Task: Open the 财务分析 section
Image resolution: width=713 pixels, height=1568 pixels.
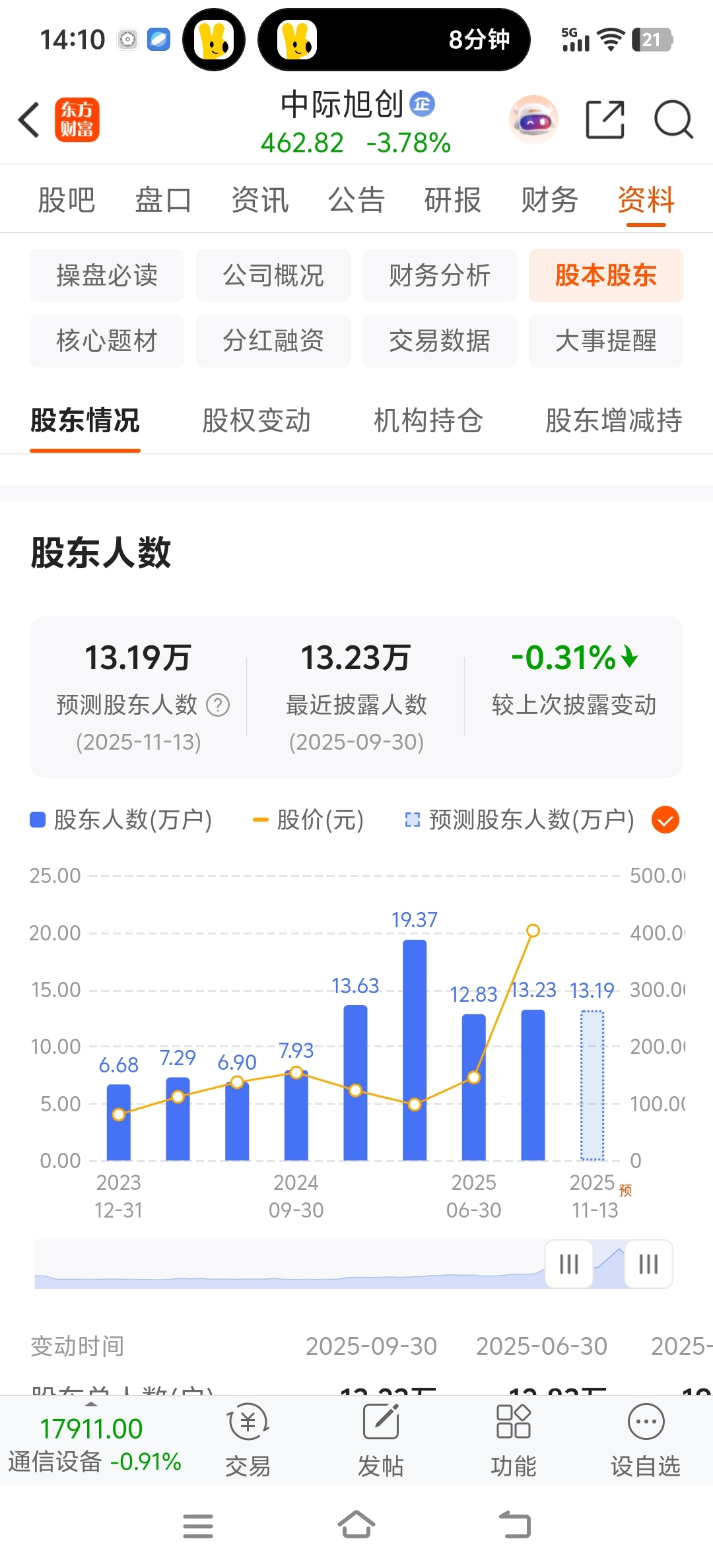Action: pyautogui.click(x=440, y=275)
